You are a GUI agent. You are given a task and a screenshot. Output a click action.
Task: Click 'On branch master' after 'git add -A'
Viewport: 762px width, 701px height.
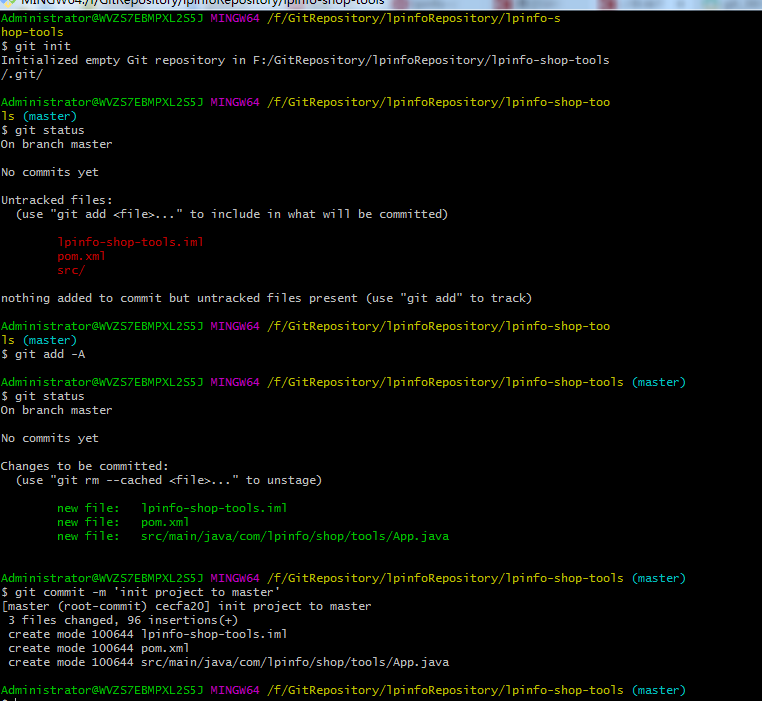coord(56,410)
